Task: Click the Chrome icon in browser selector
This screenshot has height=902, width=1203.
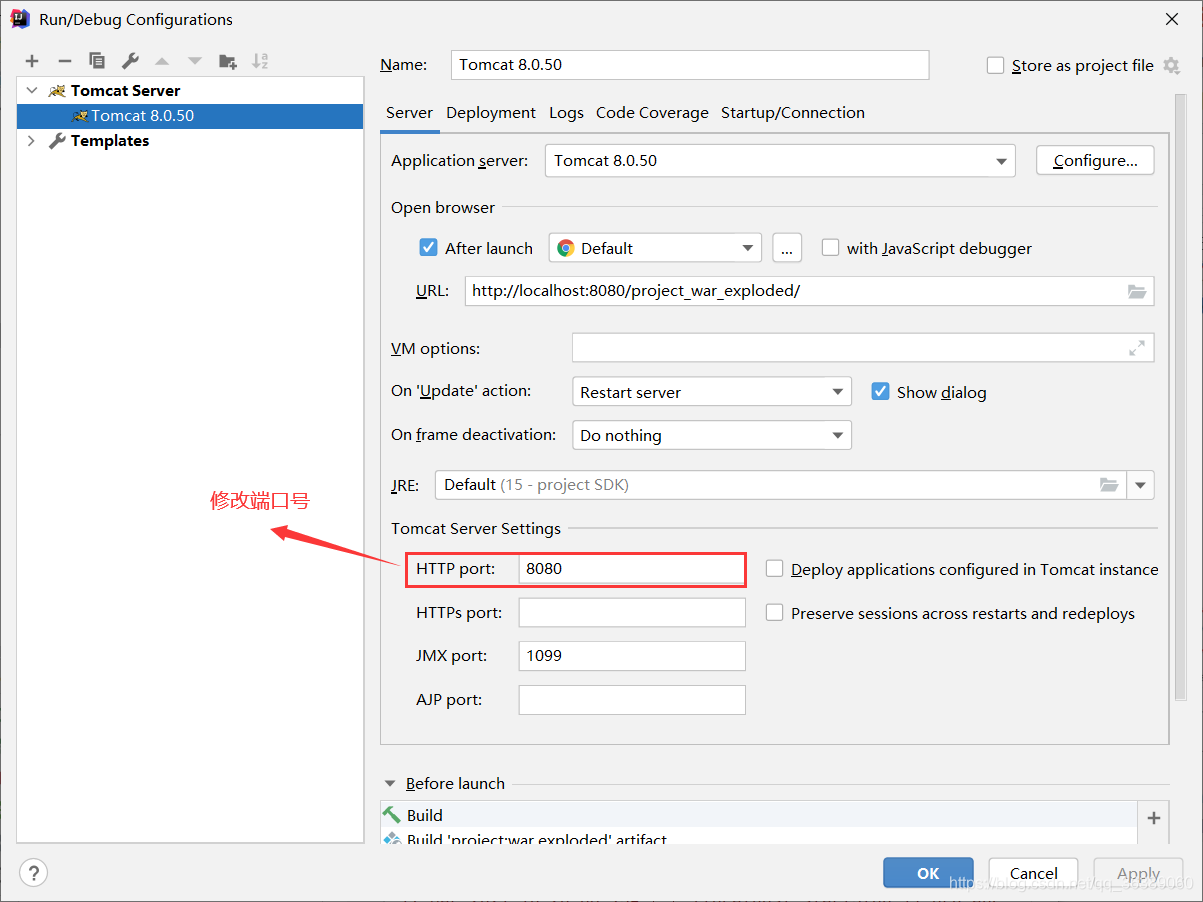Action: (x=566, y=248)
